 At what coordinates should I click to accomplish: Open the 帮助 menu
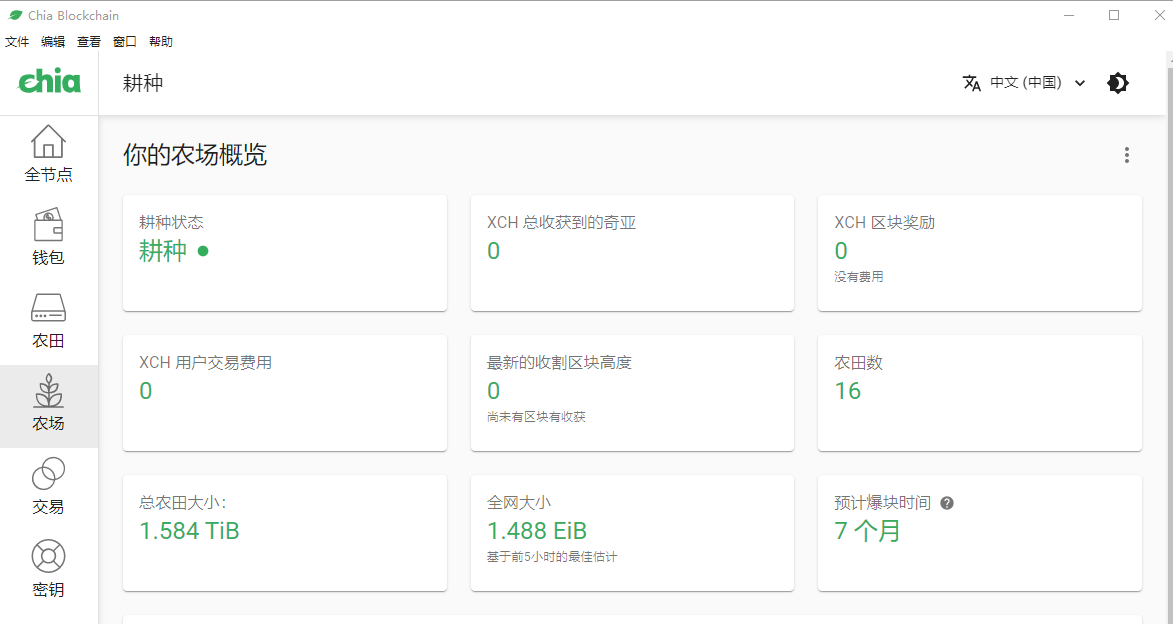click(x=161, y=42)
